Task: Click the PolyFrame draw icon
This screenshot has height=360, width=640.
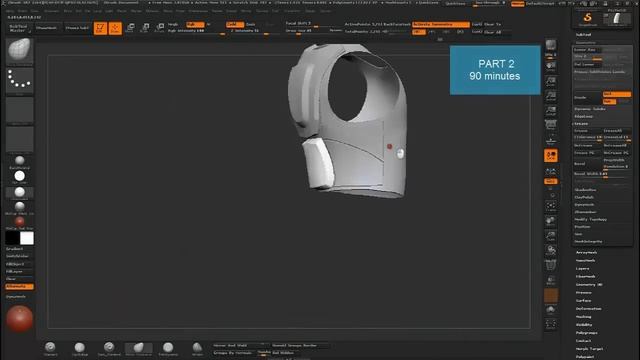Action: [551, 265]
